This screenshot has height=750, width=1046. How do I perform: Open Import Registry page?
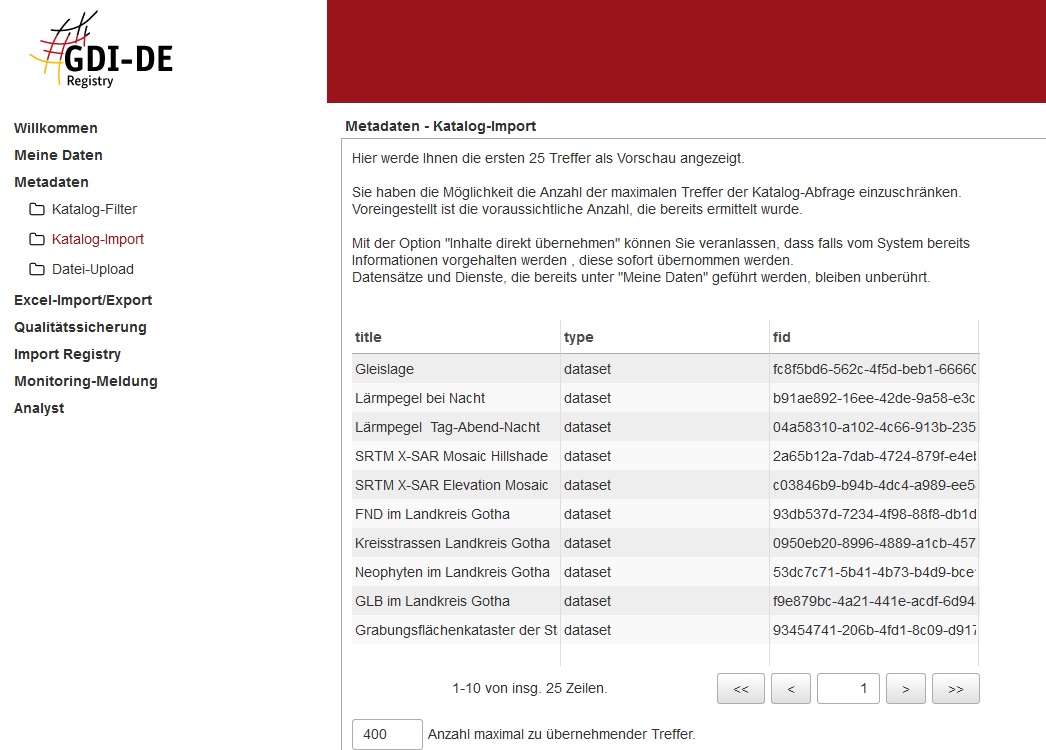tap(67, 354)
